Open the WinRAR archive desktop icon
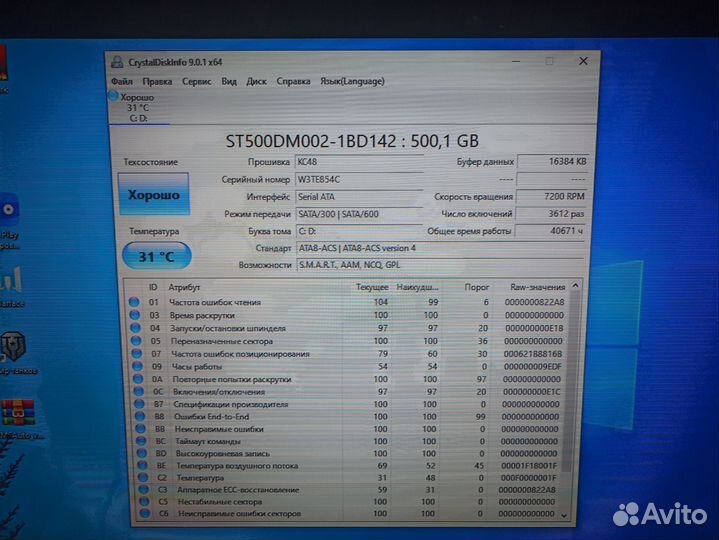This screenshot has width=719, height=540. pyautogui.click(x=17, y=413)
